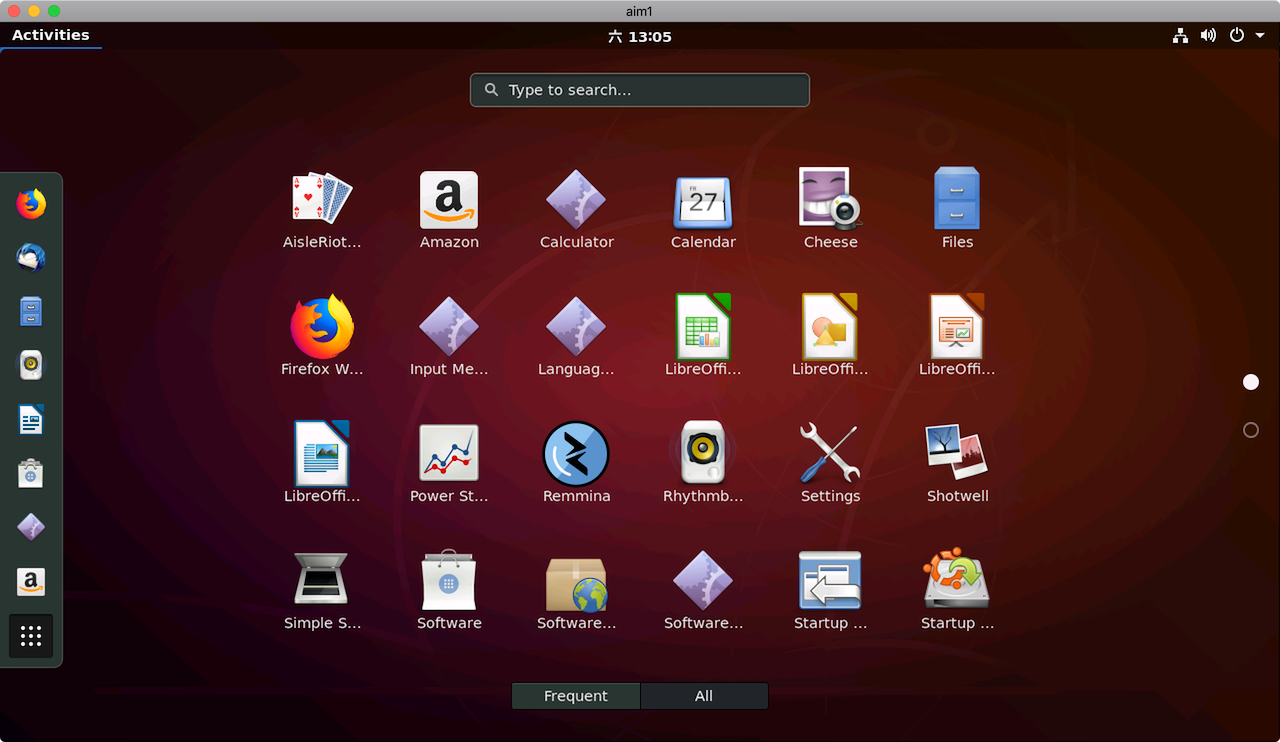Switch to the All apps tab
Viewport: 1280px width, 742px height.
[704, 696]
